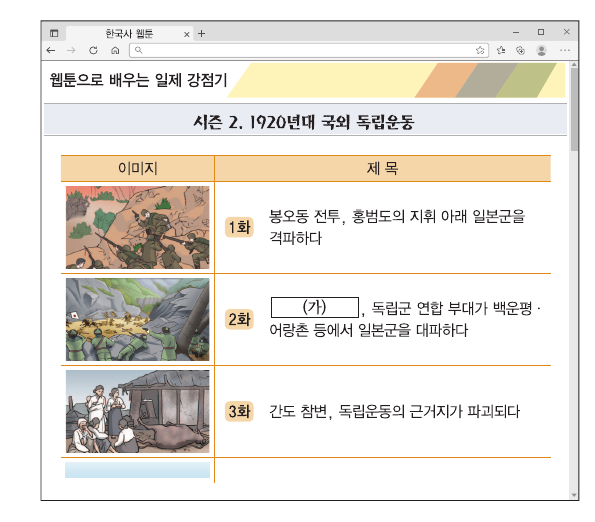Go to the home page icon
The image size is (595, 522).
(x=115, y=50)
